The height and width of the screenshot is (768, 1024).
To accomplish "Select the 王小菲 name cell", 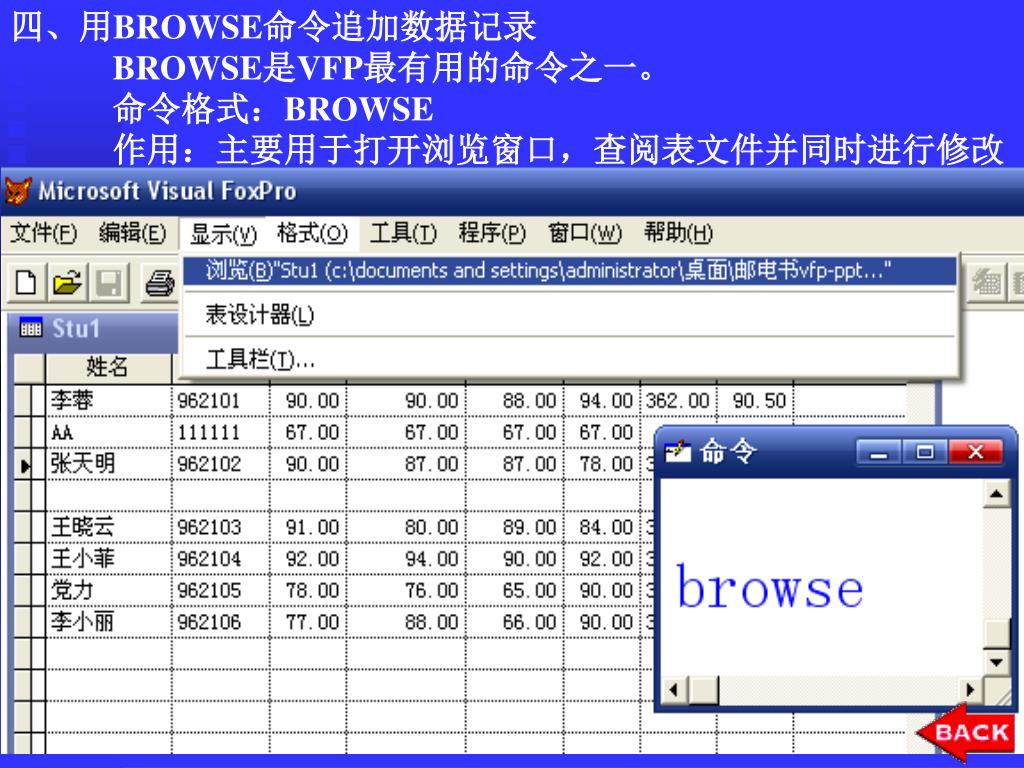I will tap(108, 559).
